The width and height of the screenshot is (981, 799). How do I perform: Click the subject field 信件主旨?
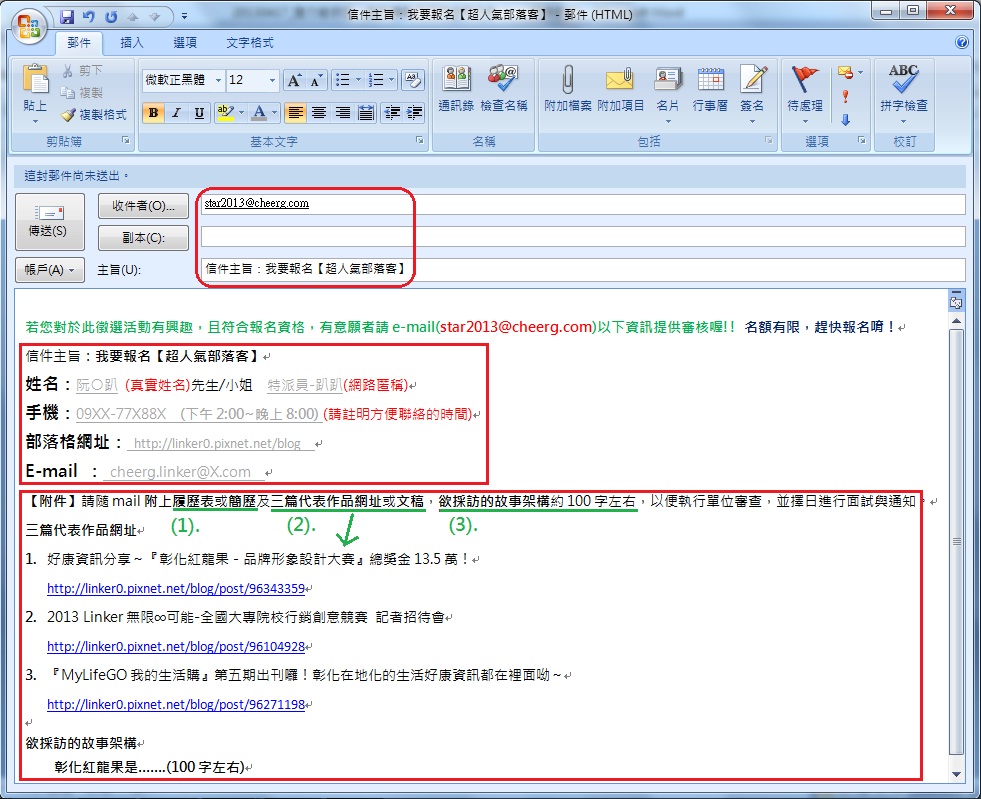(582, 269)
